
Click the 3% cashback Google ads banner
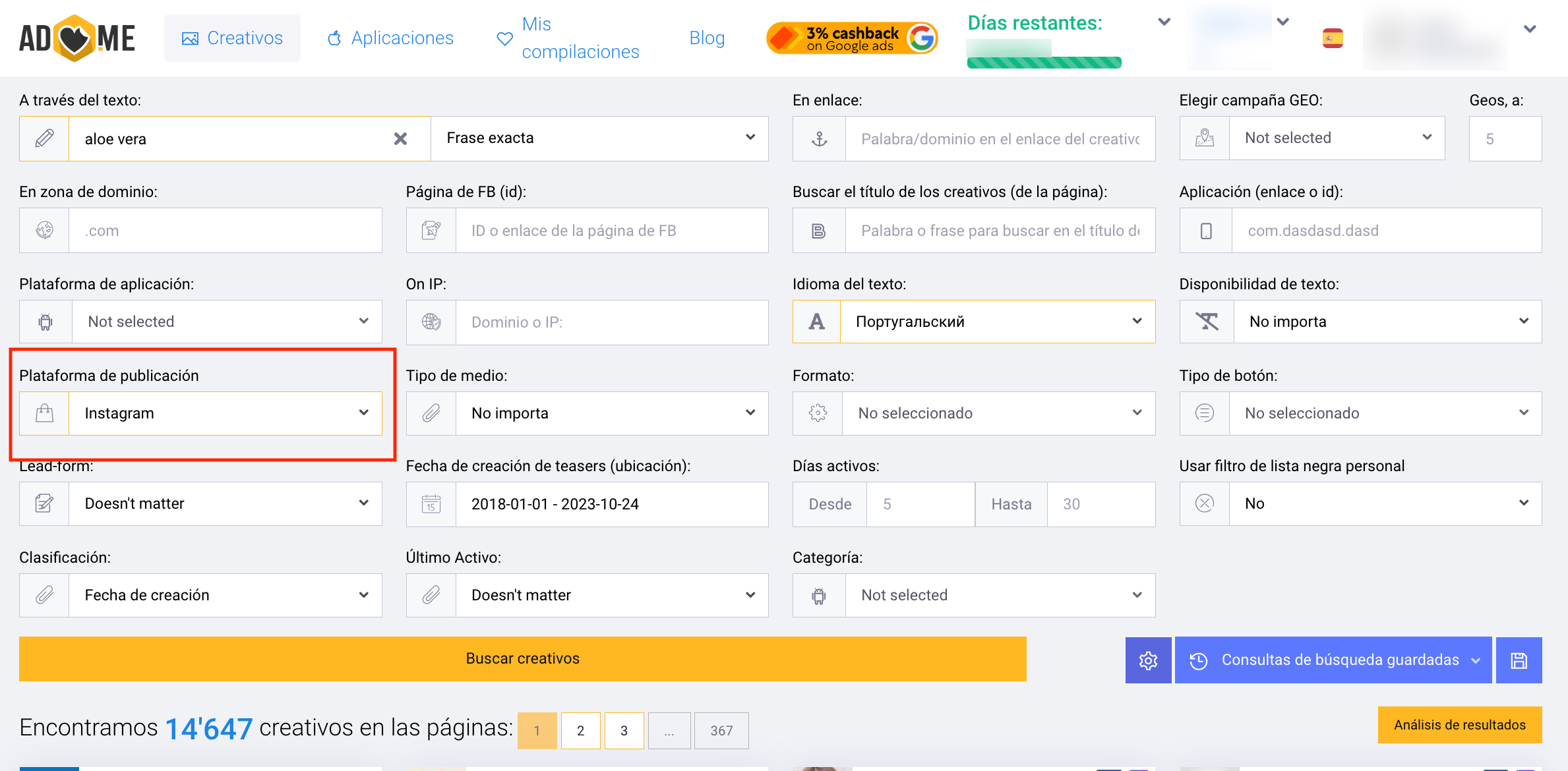851,38
